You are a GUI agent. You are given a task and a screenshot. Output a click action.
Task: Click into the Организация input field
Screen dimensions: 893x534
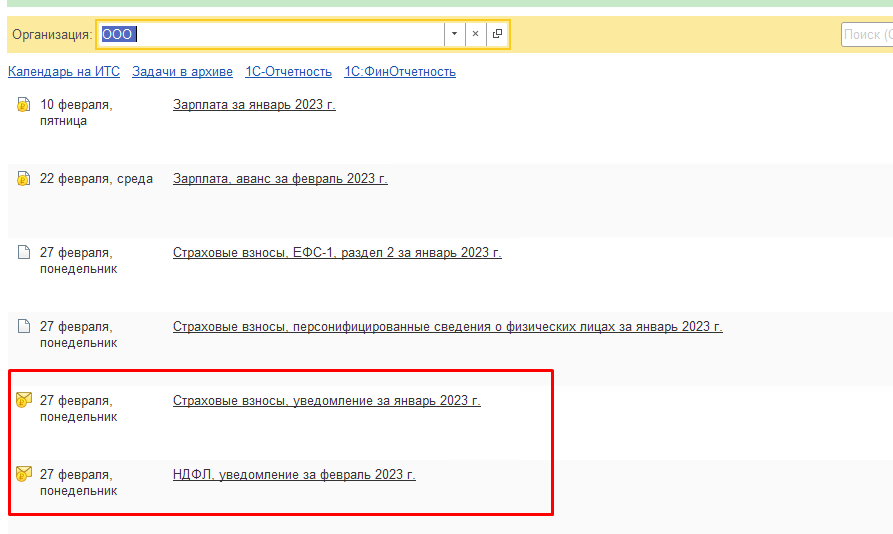[x=280, y=34]
